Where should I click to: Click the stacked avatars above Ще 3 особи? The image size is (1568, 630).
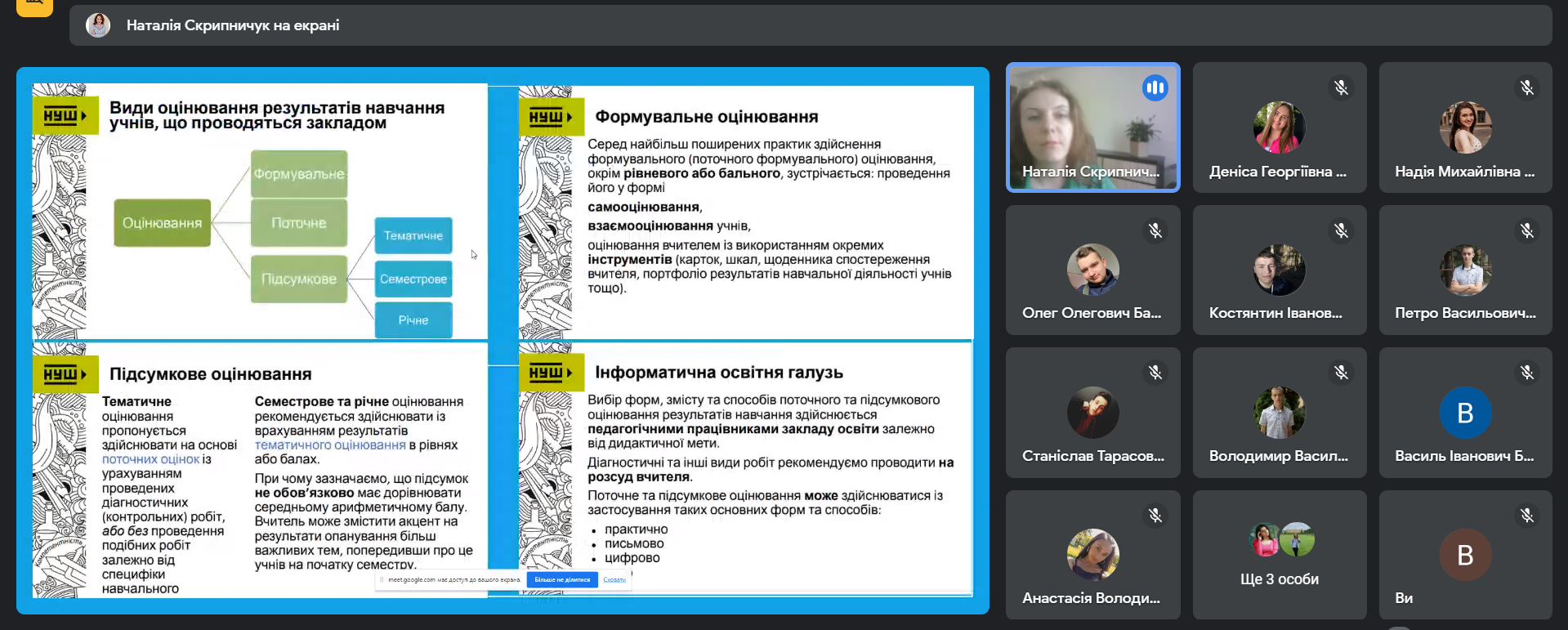point(1282,539)
